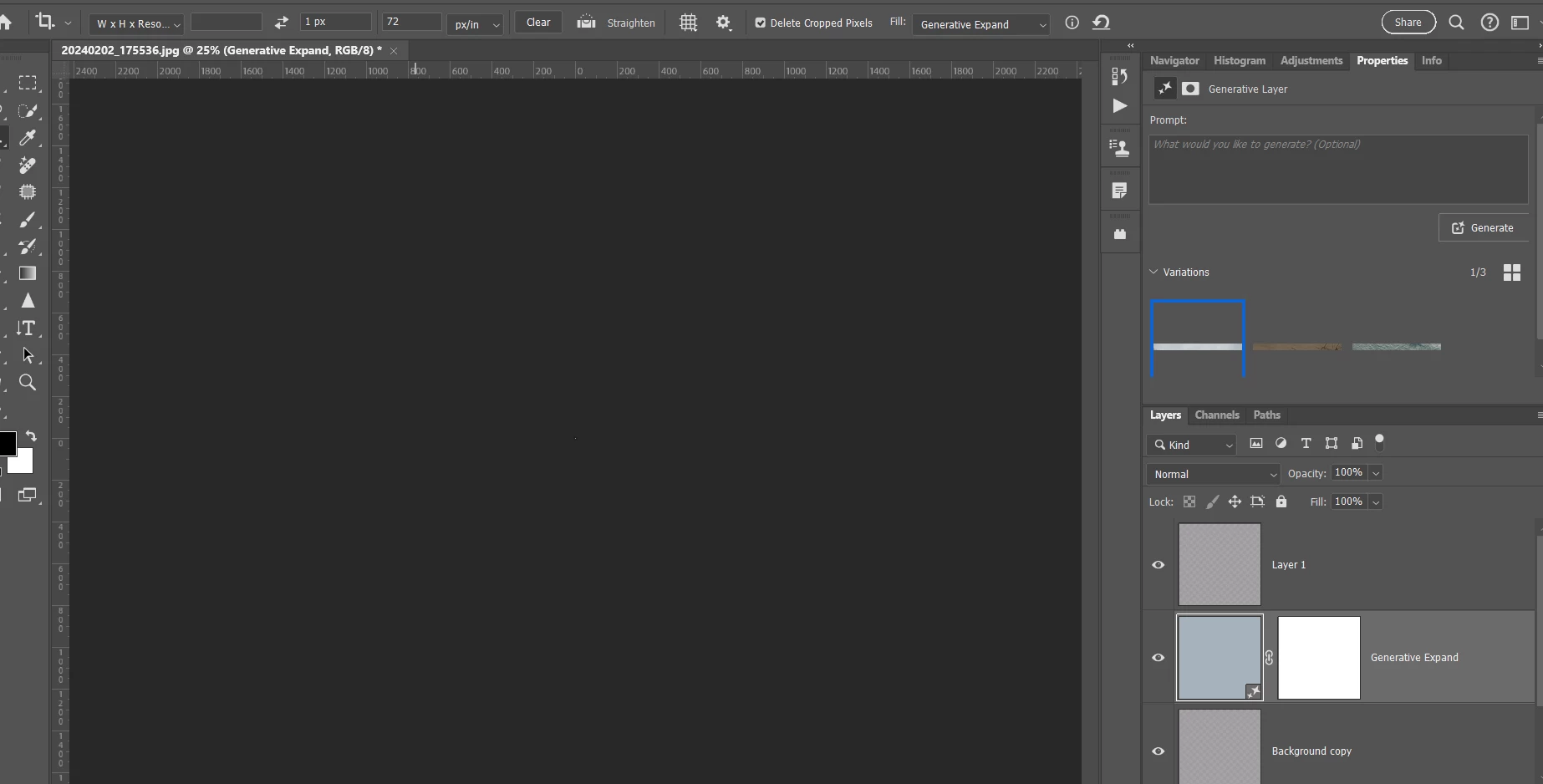
Task: Open the Actions panel play icon
Action: 1120,106
